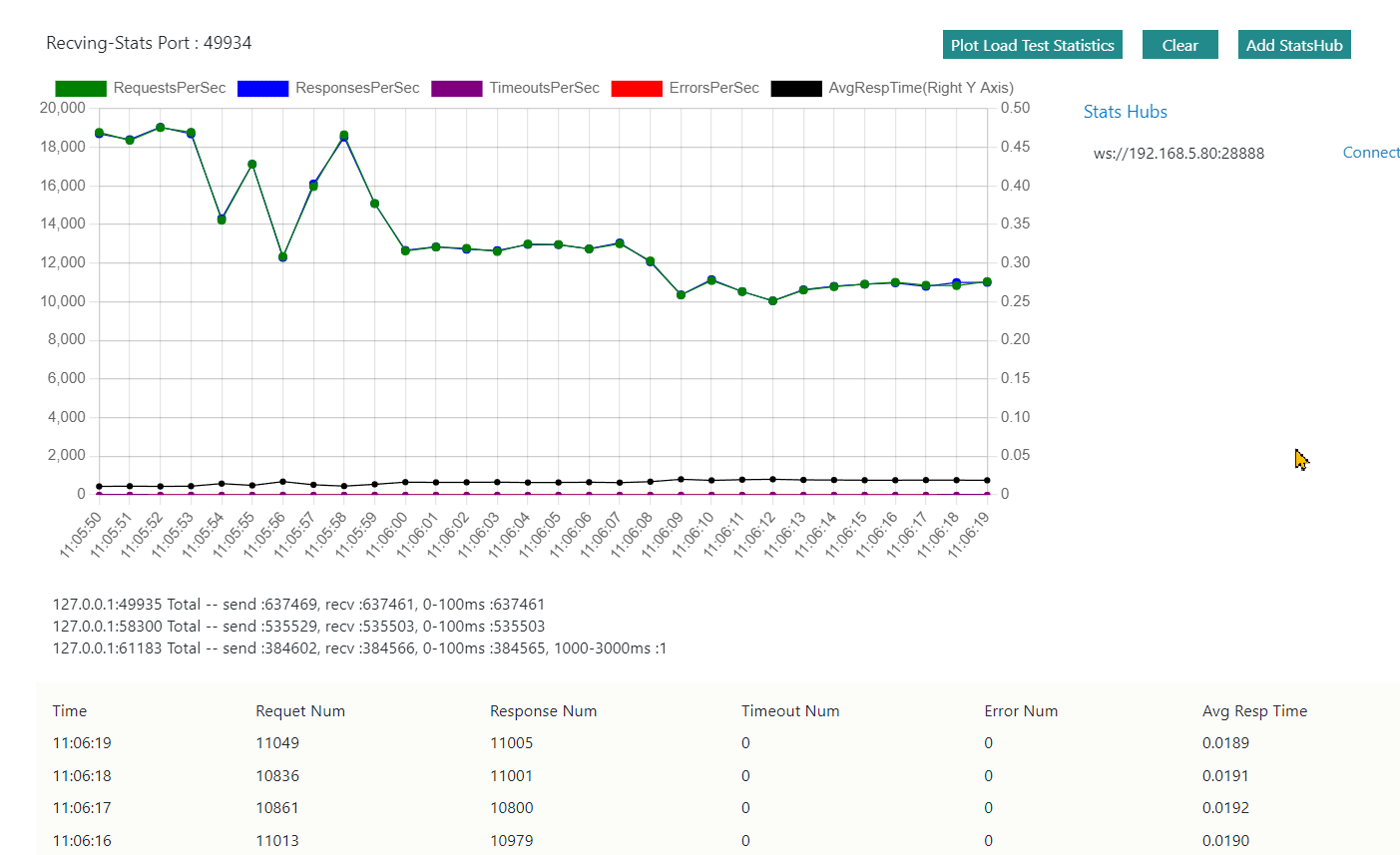The height and width of the screenshot is (855, 1400).
Task: Click the Plot Load Test Statistics button
Action: pyautogui.click(x=1032, y=45)
